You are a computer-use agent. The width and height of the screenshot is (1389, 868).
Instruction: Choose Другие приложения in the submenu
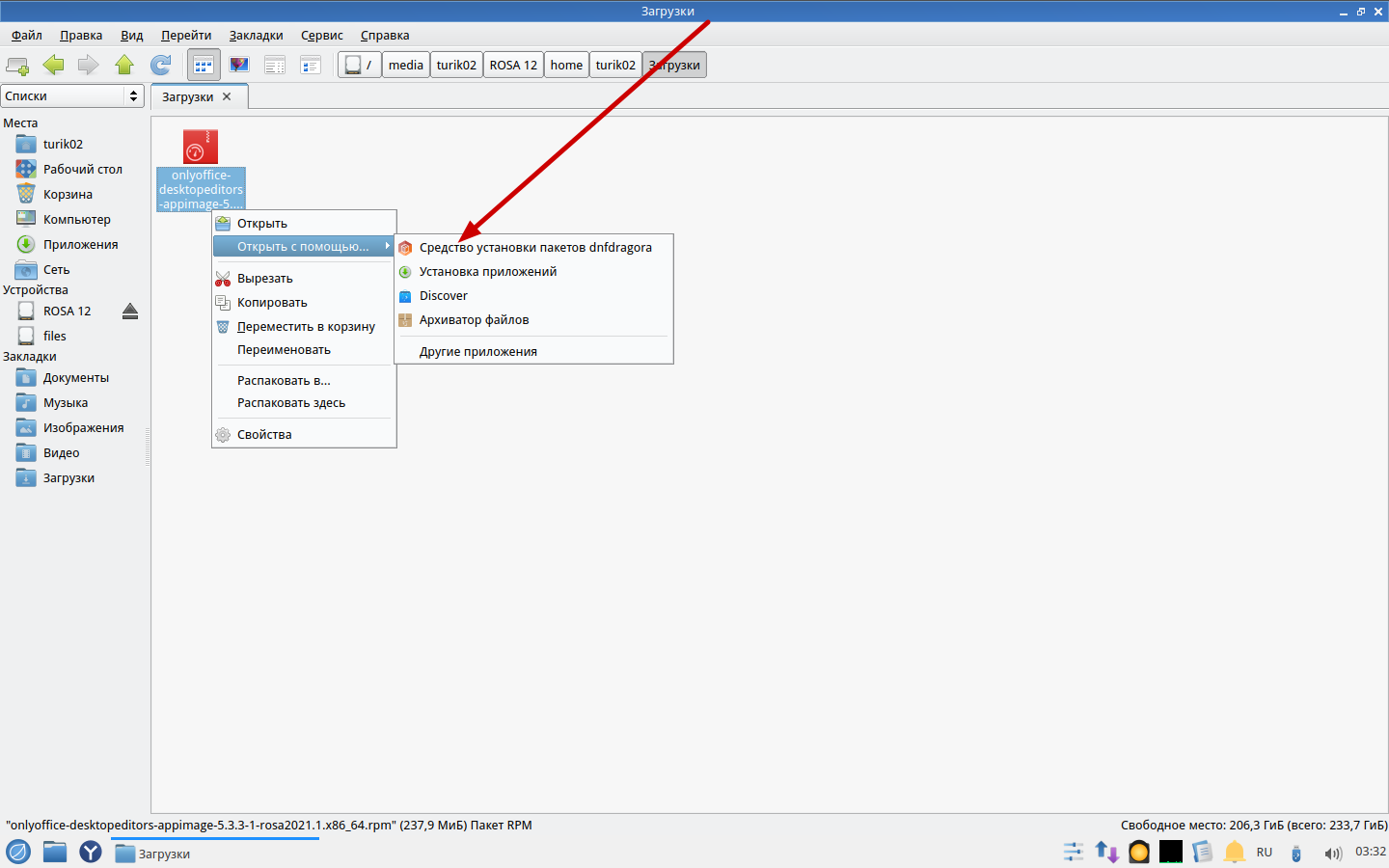click(533, 352)
